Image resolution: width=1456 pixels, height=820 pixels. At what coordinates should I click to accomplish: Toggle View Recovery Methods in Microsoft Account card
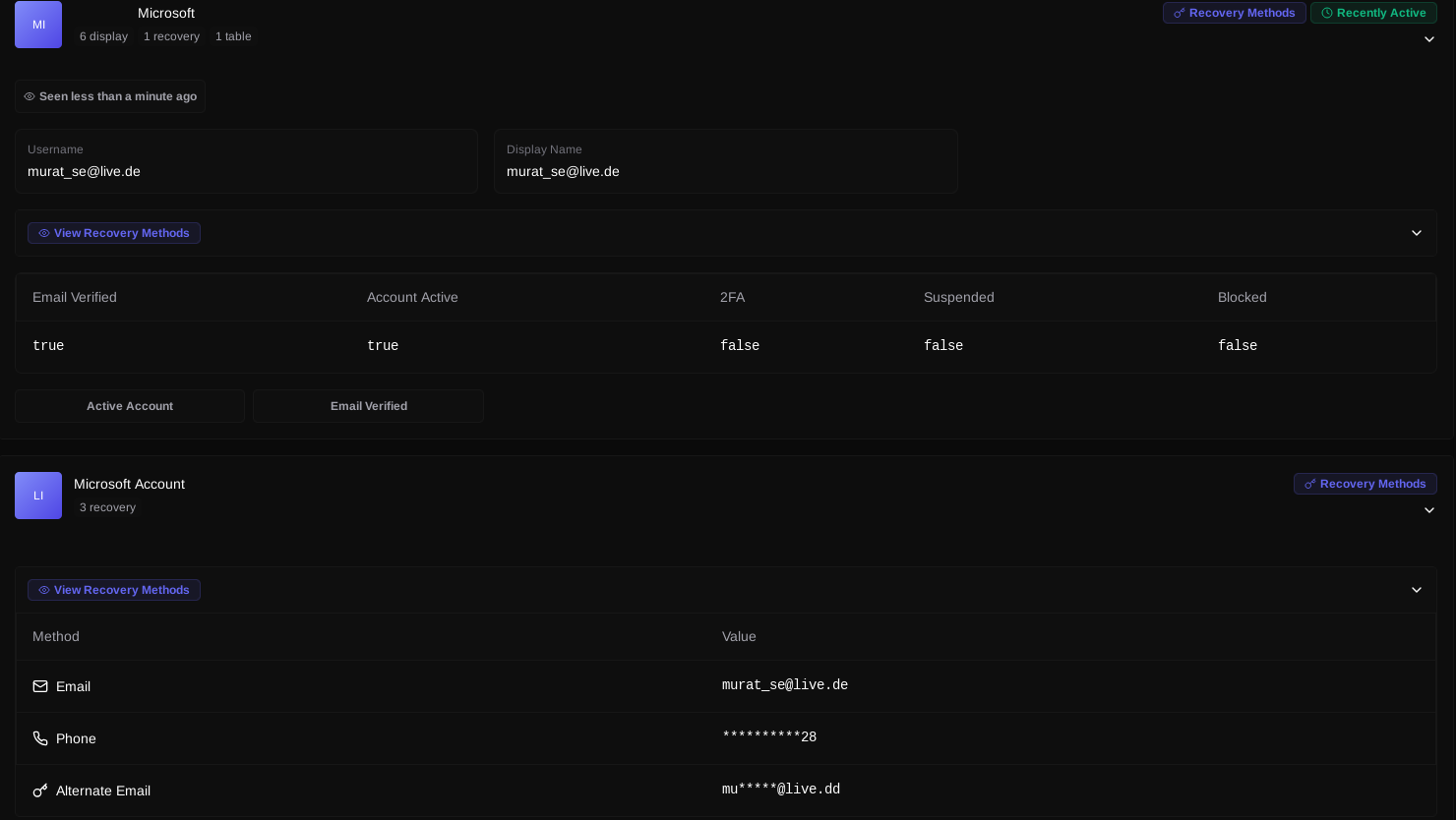(x=114, y=590)
